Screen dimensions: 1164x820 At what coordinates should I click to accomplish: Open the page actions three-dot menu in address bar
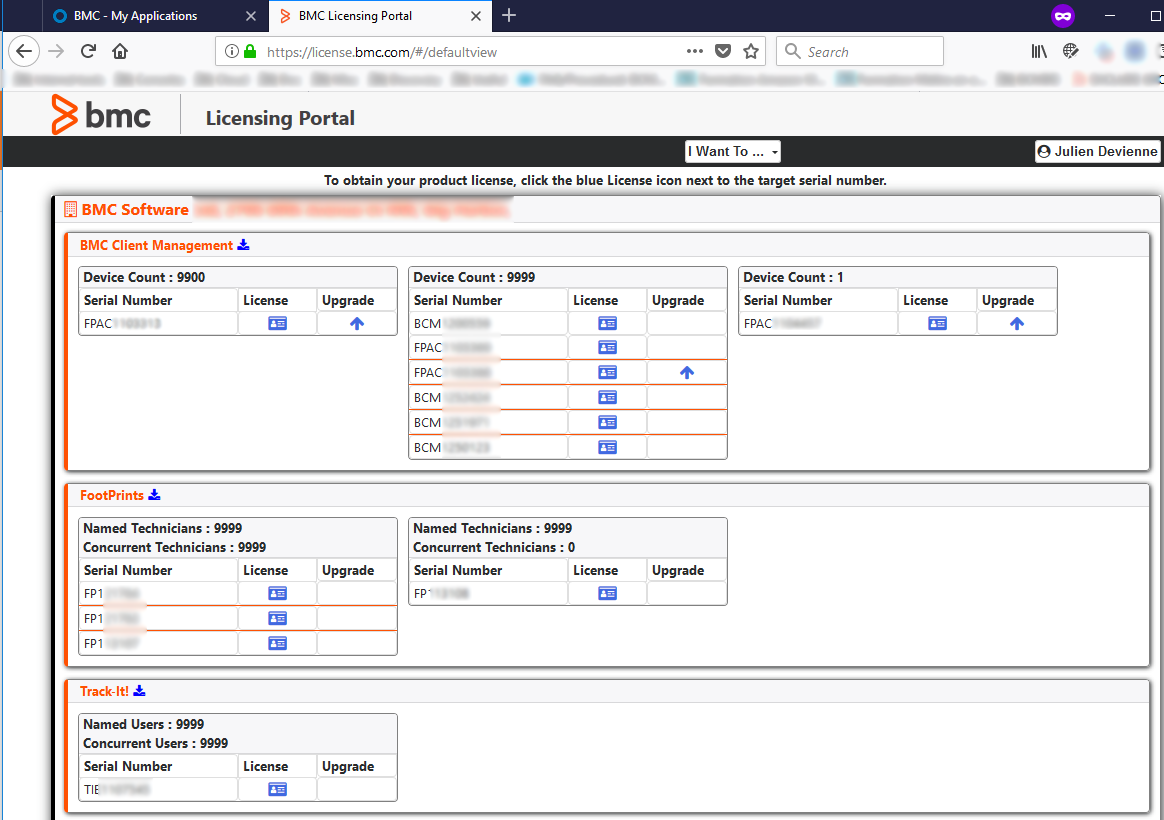(x=695, y=51)
